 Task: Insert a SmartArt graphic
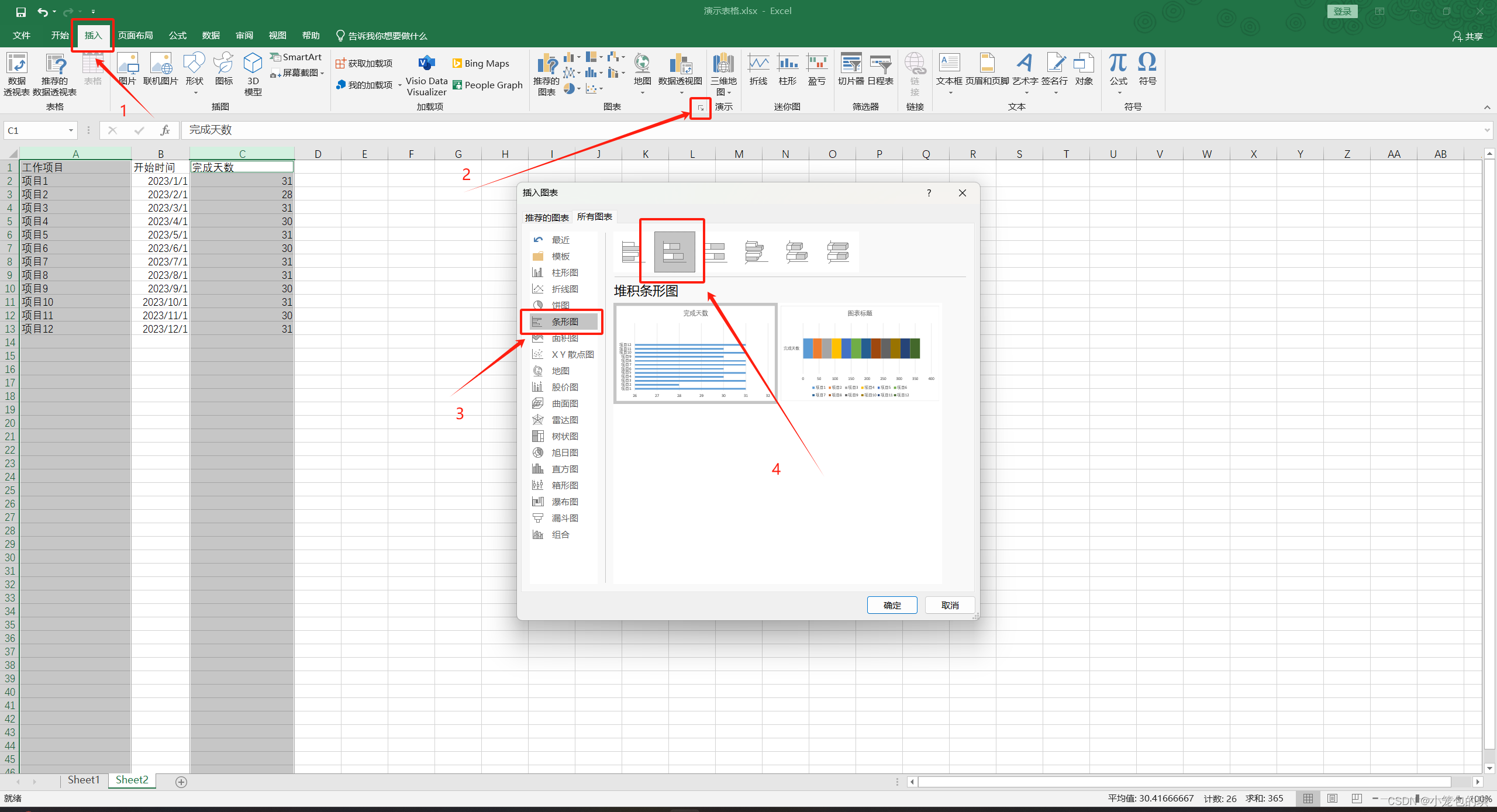pyautogui.click(x=296, y=56)
